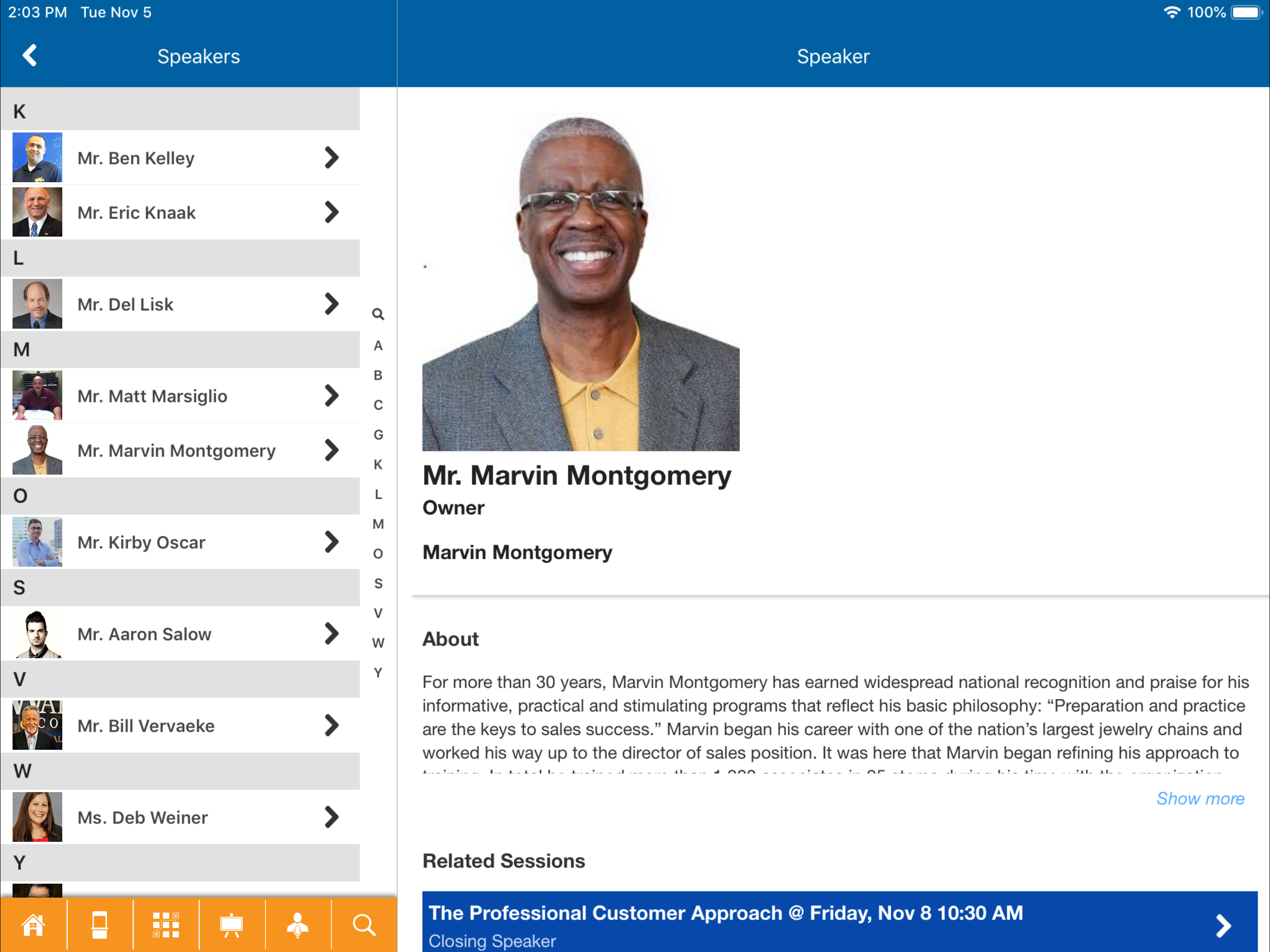Jump to letter G in index
Viewport: 1270px width, 952px height.
tap(378, 435)
